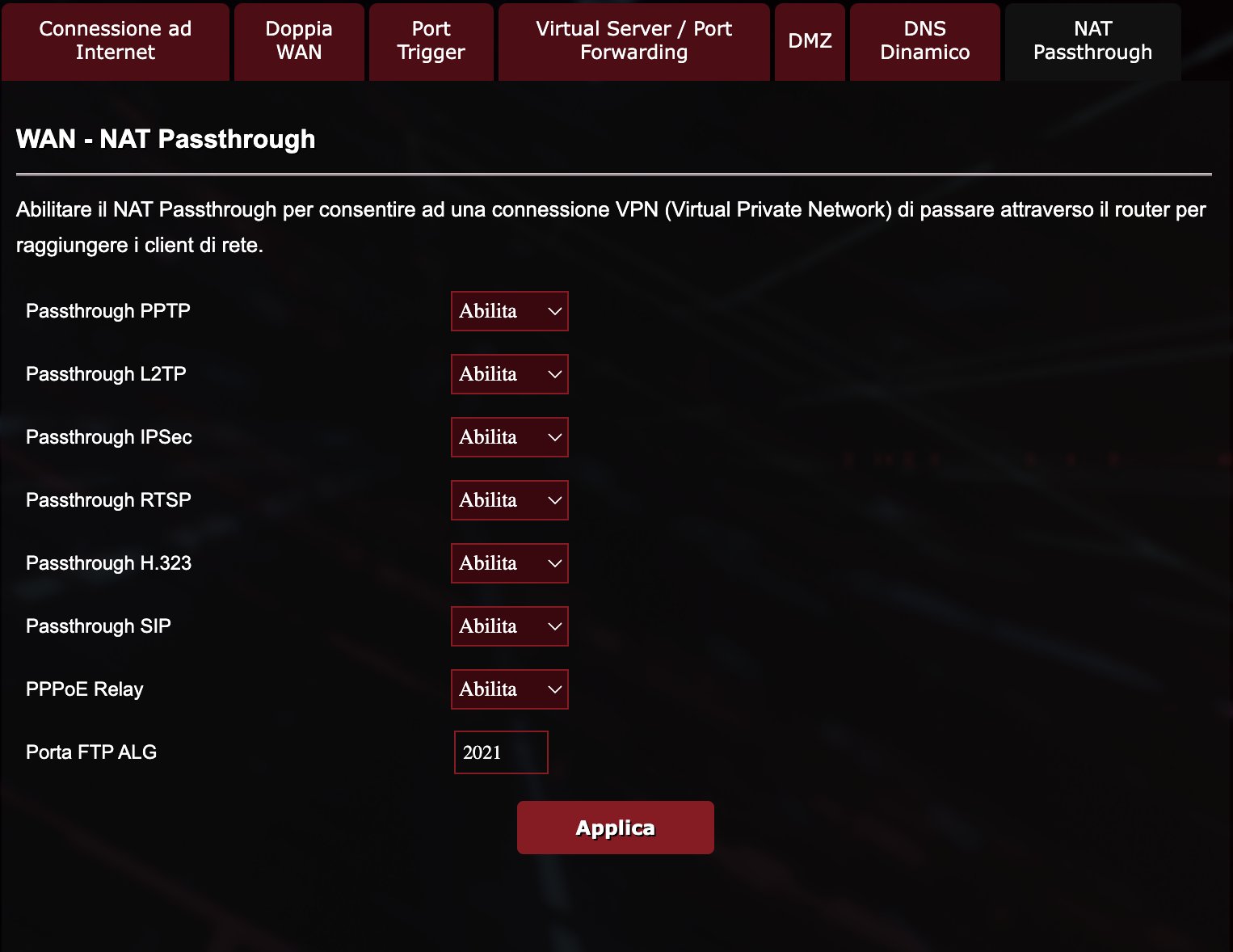Image resolution: width=1233 pixels, height=952 pixels.
Task: Select the NAT Passthrough tab
Action: (1093, 41)
